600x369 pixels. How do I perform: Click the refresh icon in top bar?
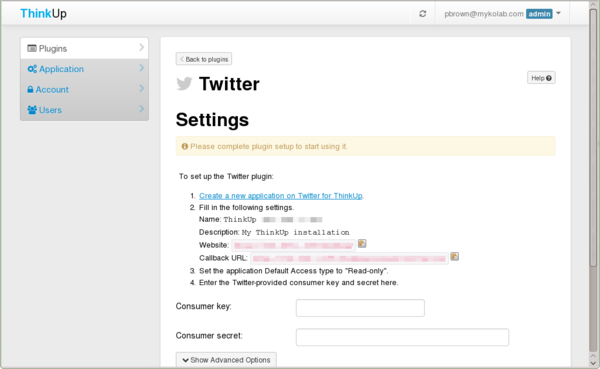tap(422, 14)
